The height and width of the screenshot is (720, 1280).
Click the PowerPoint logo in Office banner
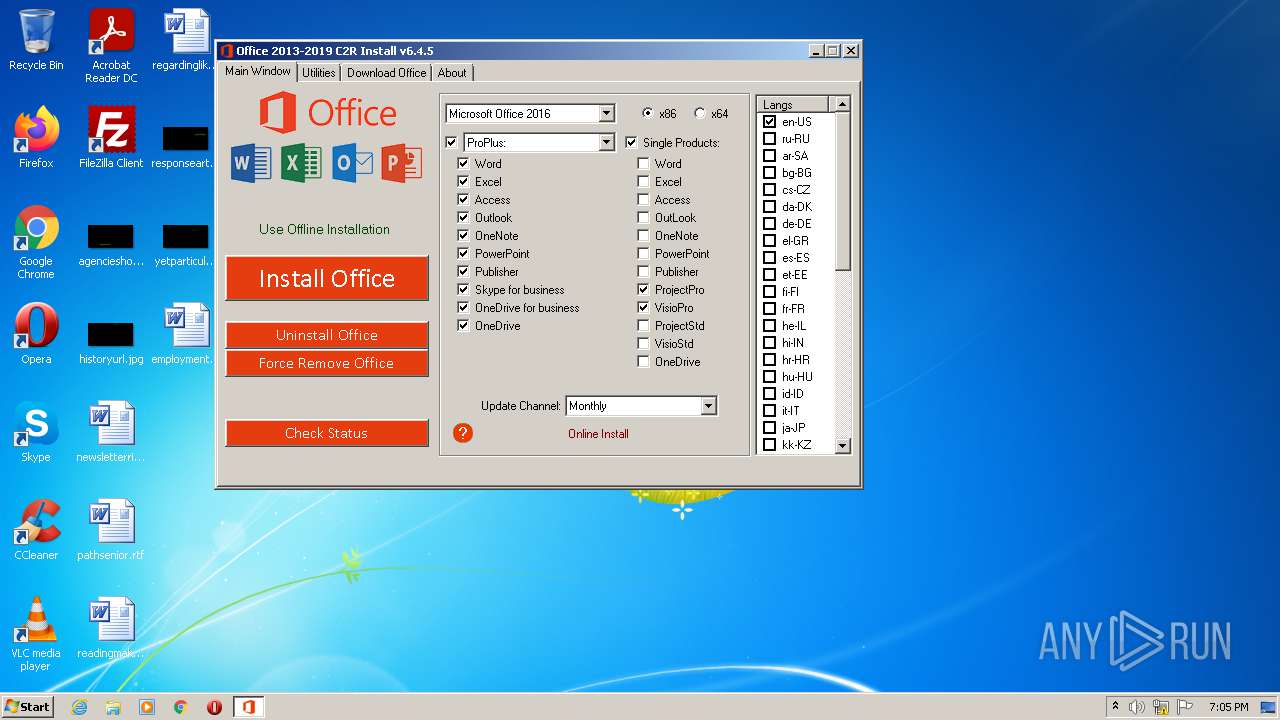tap(401, 163)
